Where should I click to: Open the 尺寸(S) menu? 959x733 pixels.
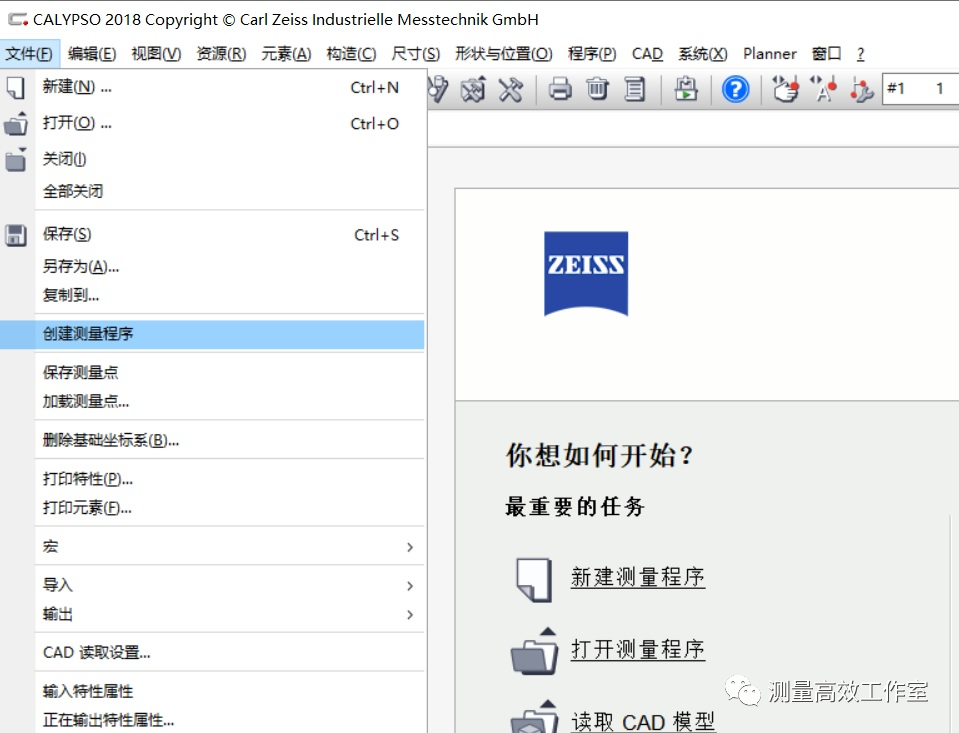(415, 54)
